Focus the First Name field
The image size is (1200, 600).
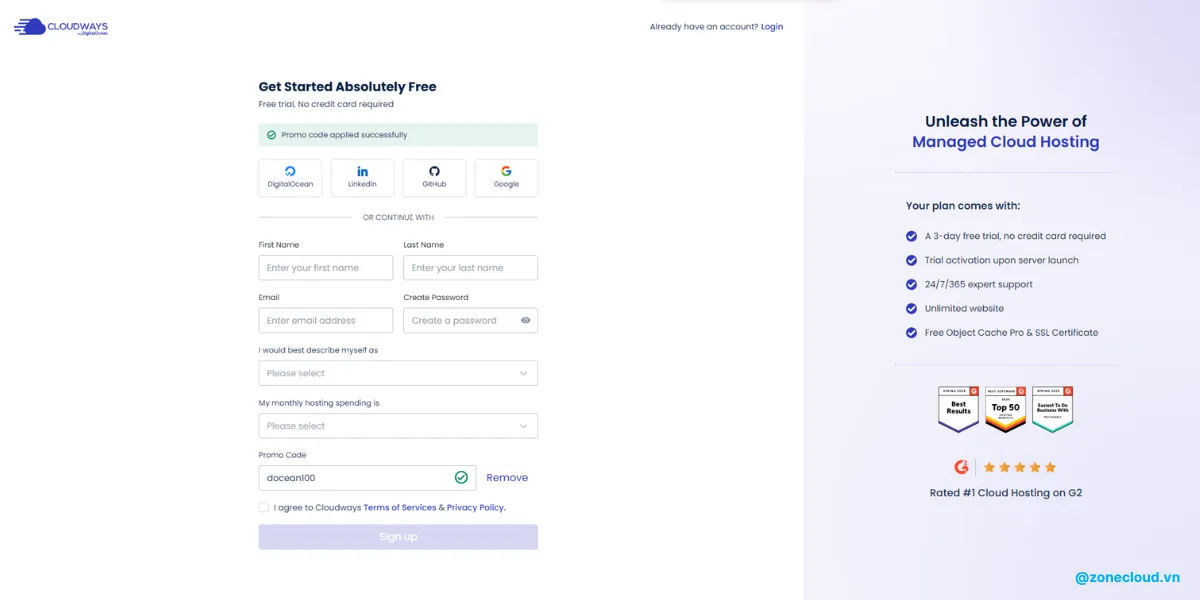tap(326, 268)
